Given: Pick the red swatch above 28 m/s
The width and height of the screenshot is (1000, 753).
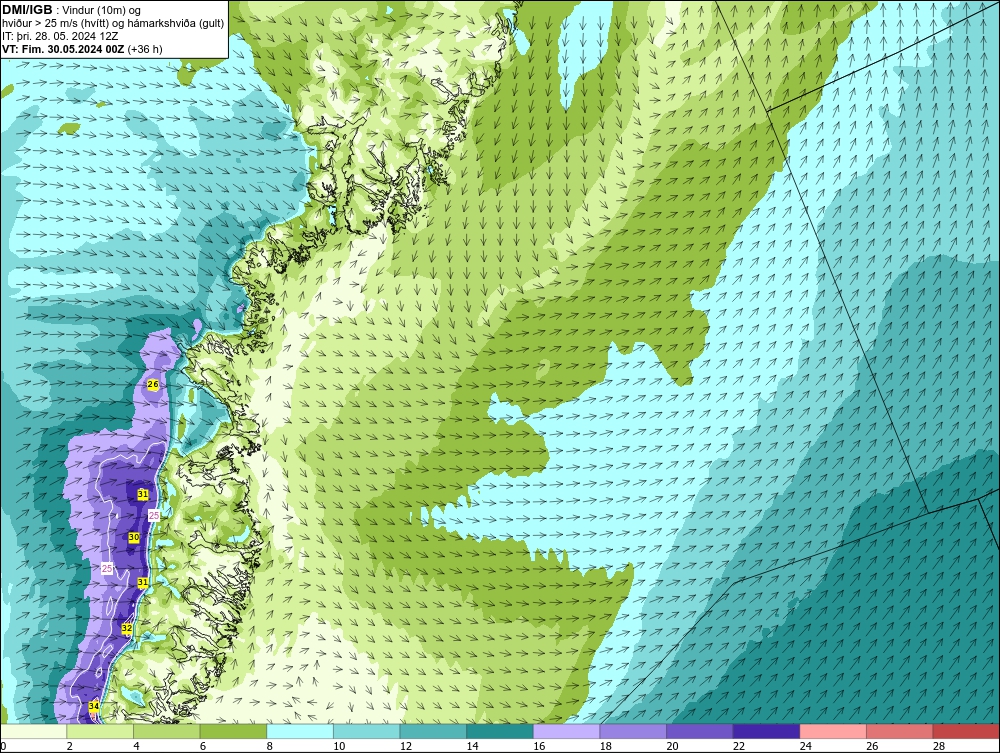Looking at the screenshot, I should (966, 731).
